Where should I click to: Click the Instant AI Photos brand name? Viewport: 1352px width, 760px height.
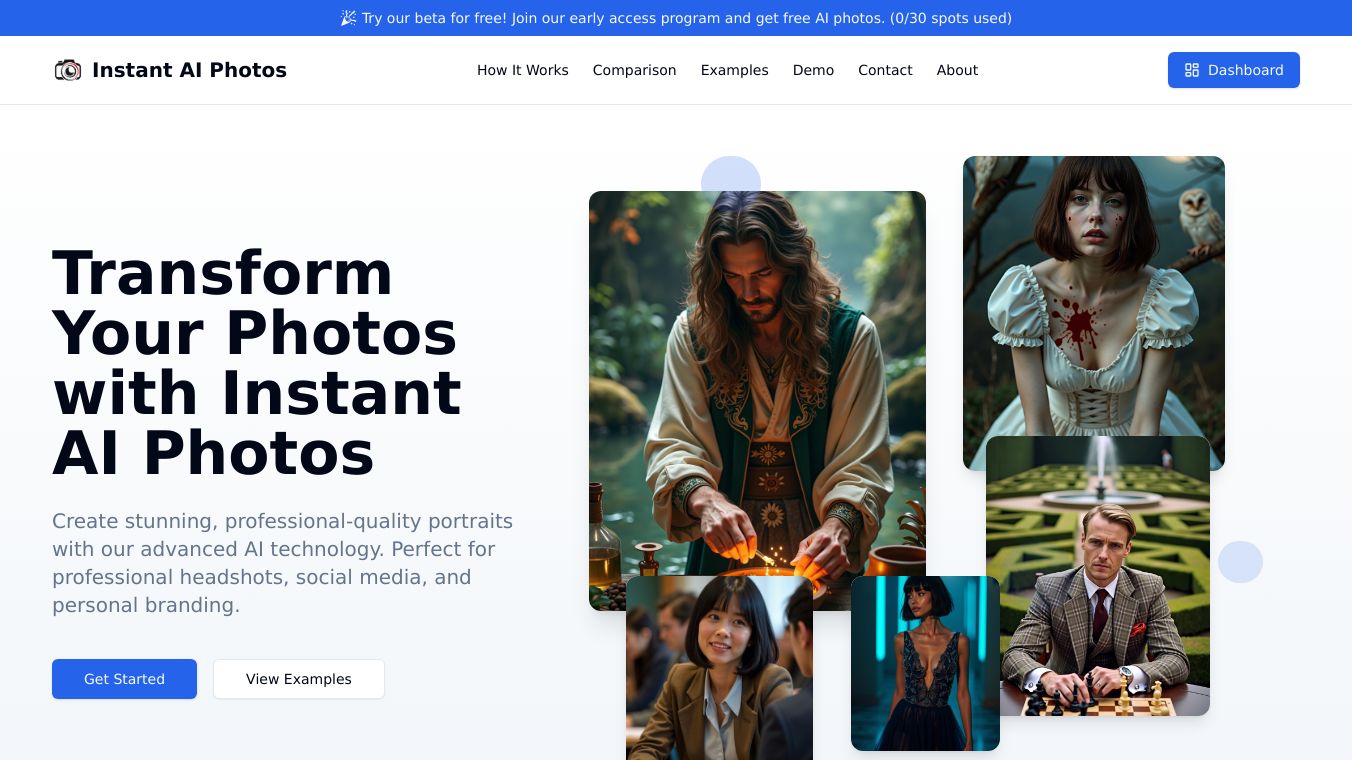[x=189, y=70]
